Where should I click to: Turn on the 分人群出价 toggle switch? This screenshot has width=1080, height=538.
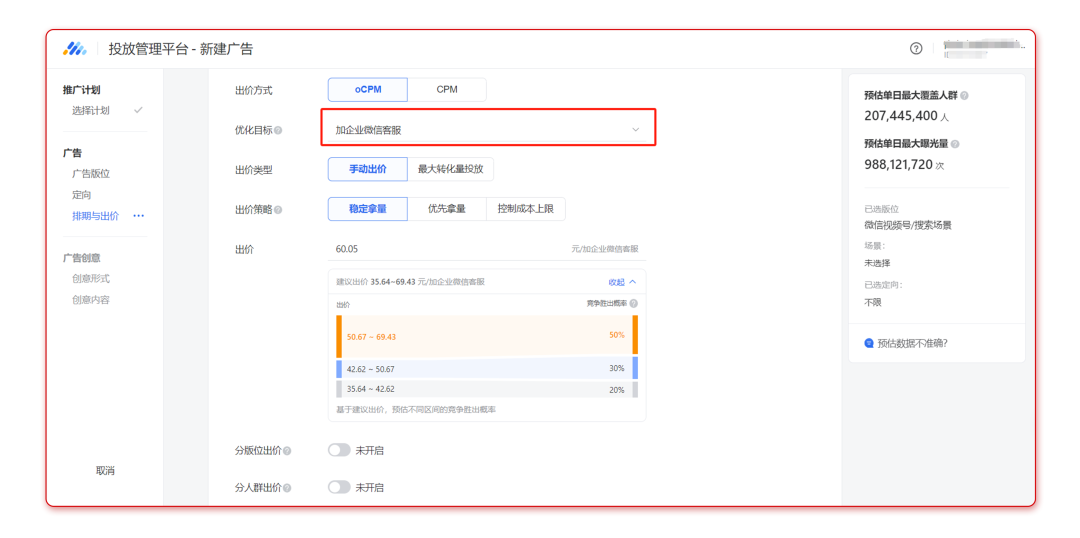coord(339,487)
